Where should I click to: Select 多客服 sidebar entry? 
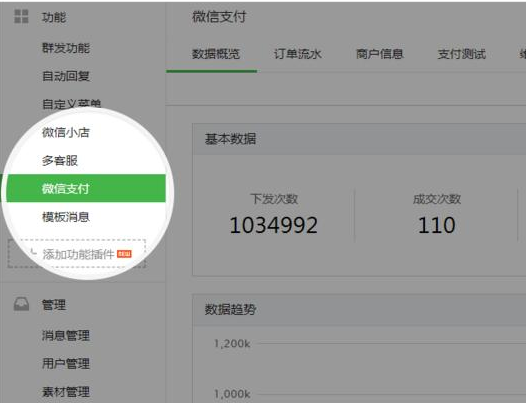pyautogui.click(x=60, y=160)
